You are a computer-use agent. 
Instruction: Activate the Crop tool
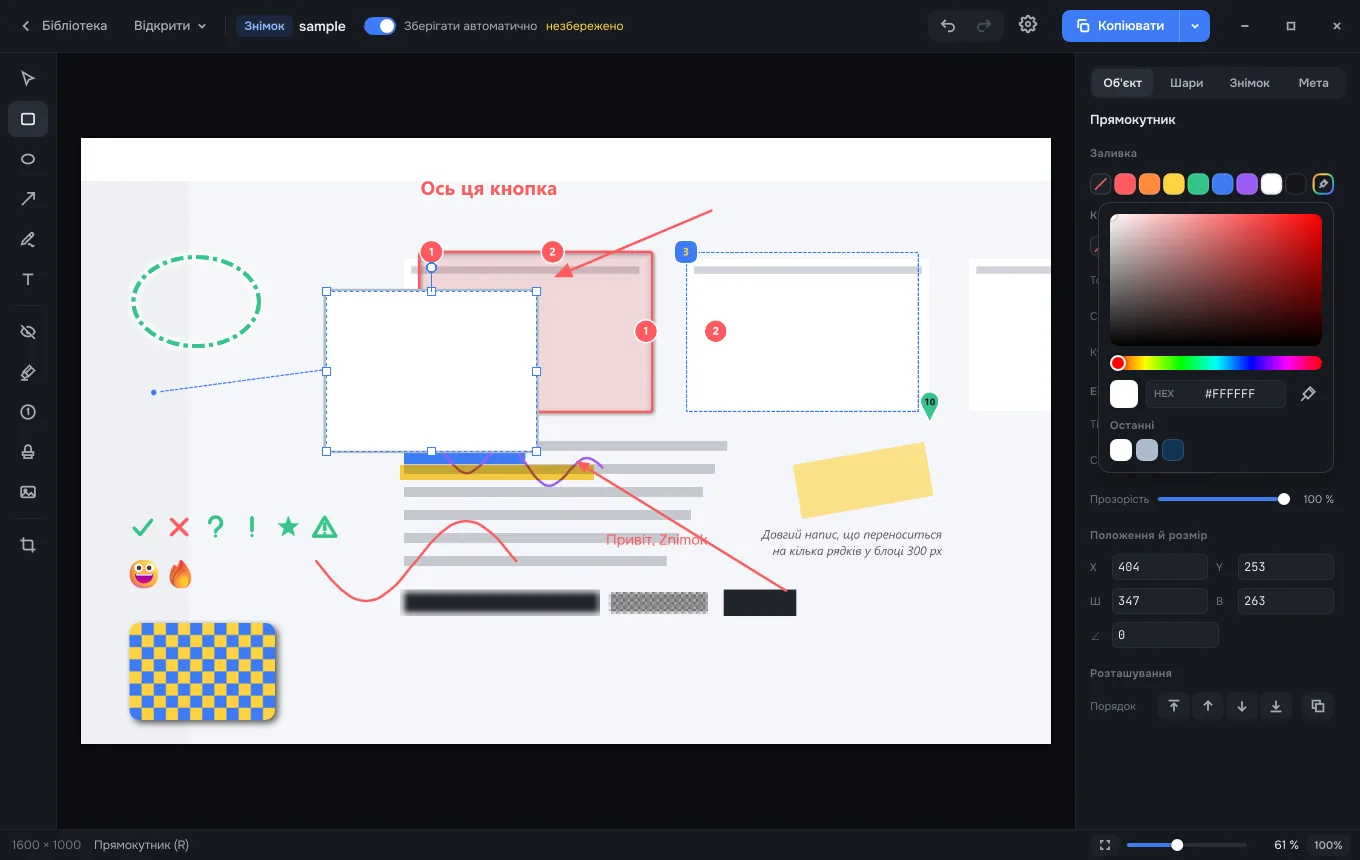(x=28, y=545)
